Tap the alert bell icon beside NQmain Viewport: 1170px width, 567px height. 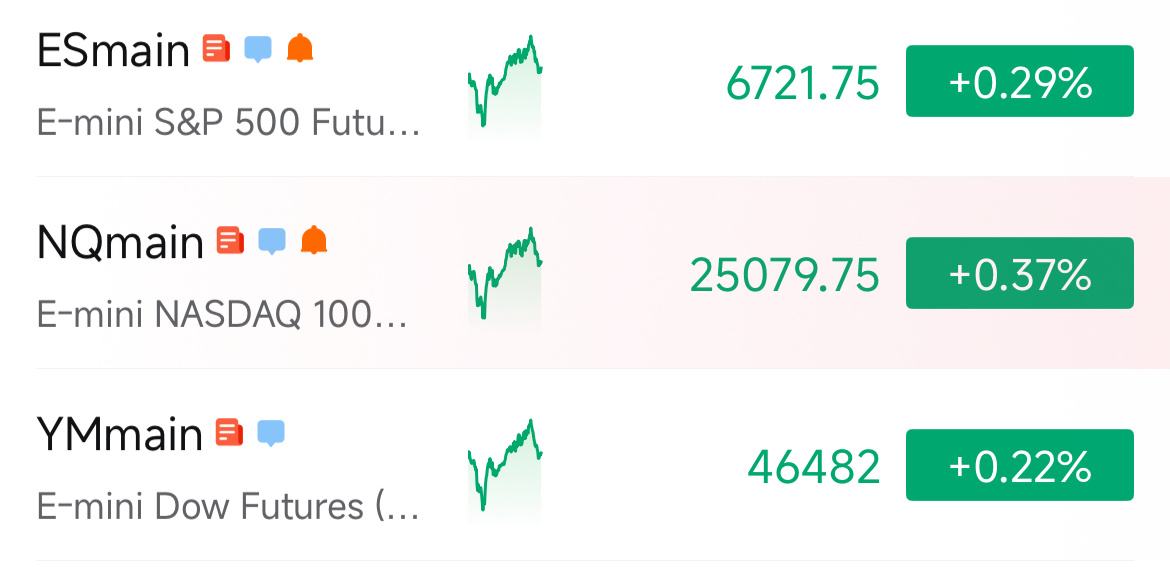coord(314,240)
